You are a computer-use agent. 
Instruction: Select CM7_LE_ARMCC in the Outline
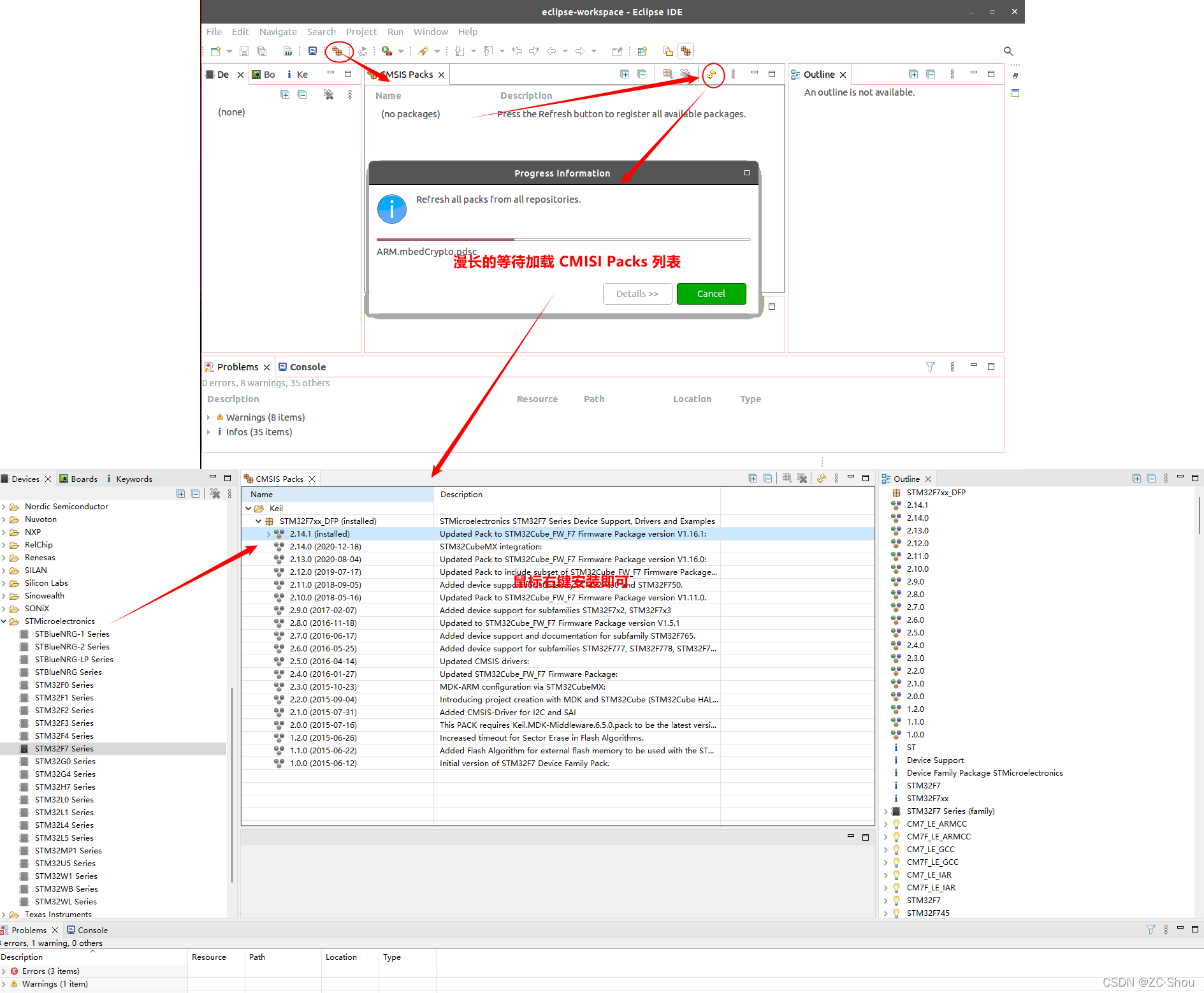pos(936,823)
